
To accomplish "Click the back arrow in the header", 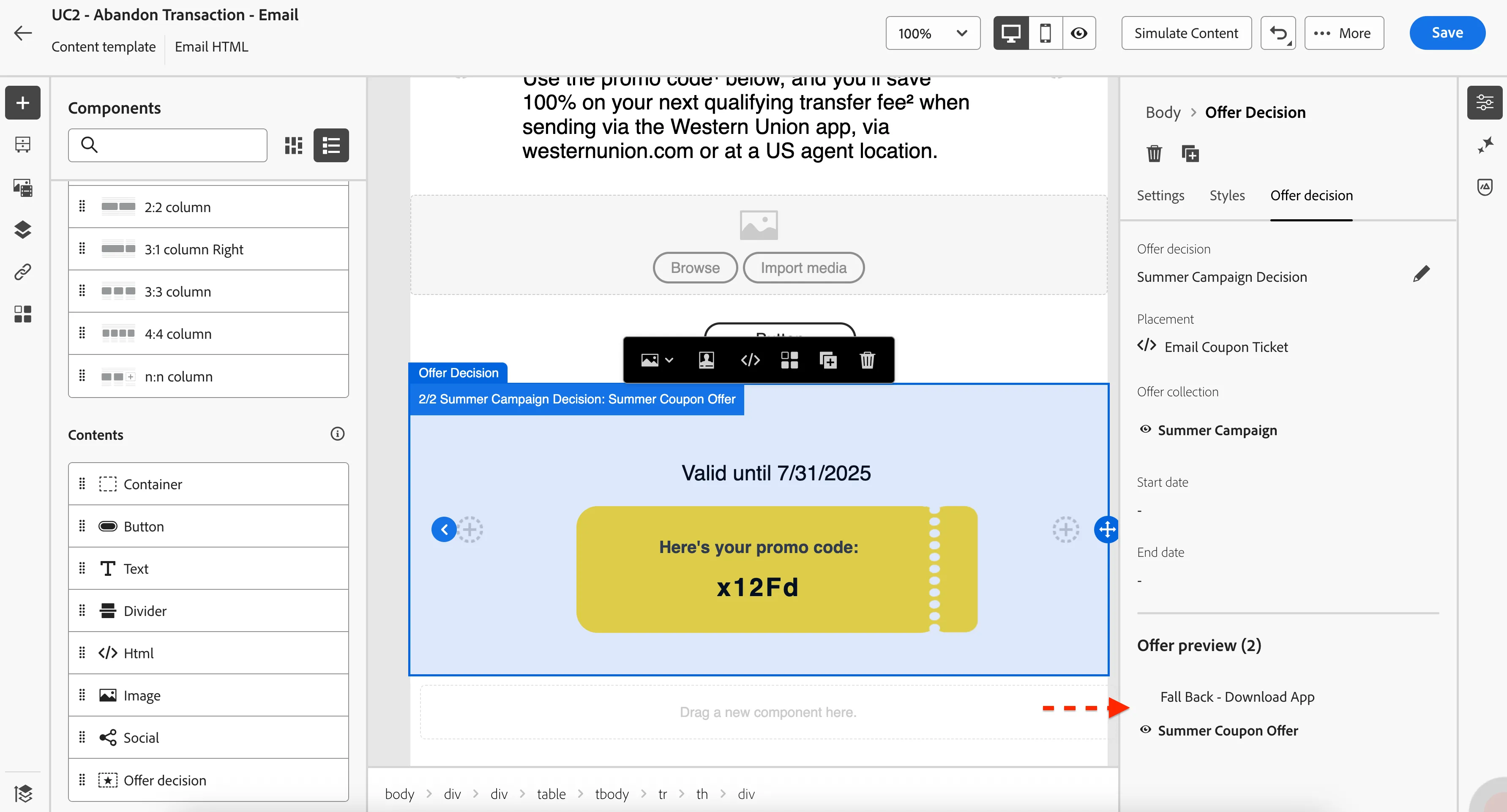I will pyautogui.click(x=23, y=33).
